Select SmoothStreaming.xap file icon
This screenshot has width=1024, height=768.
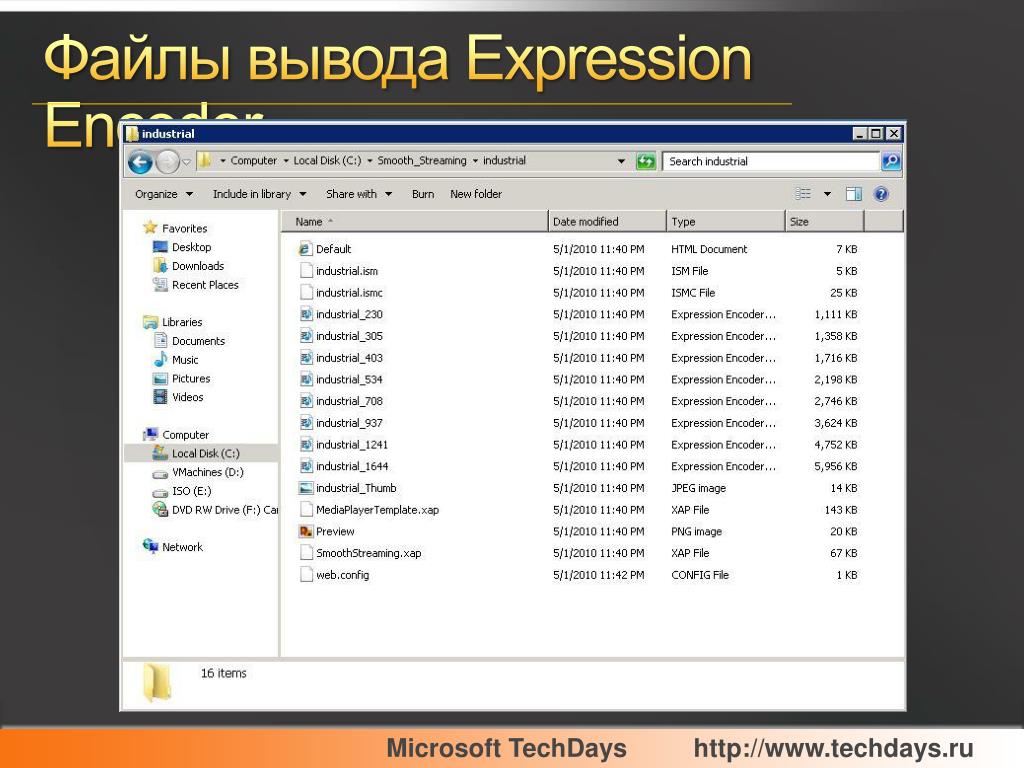[305, 552]
